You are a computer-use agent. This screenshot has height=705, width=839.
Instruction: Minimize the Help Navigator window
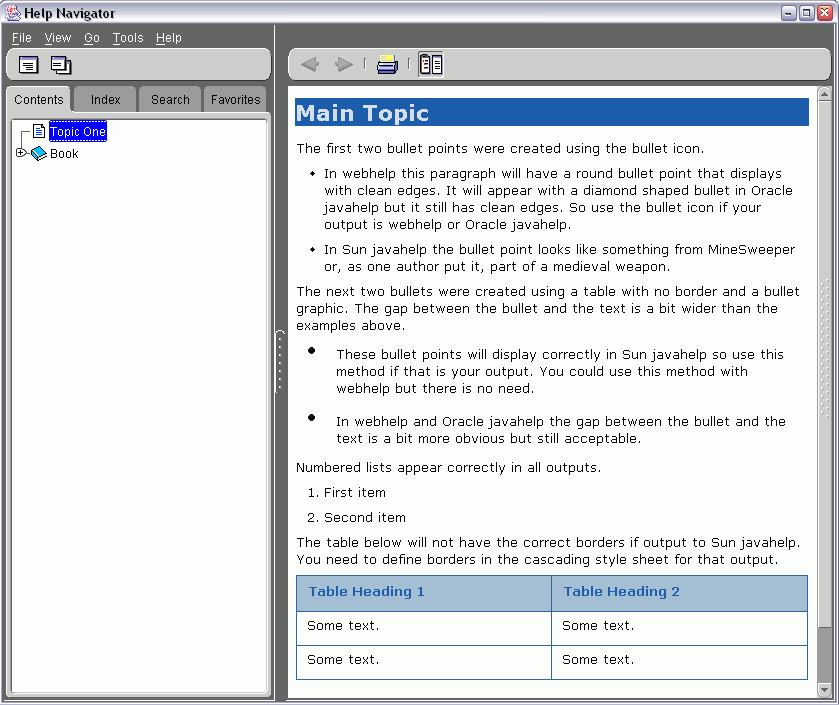[789, 13]
